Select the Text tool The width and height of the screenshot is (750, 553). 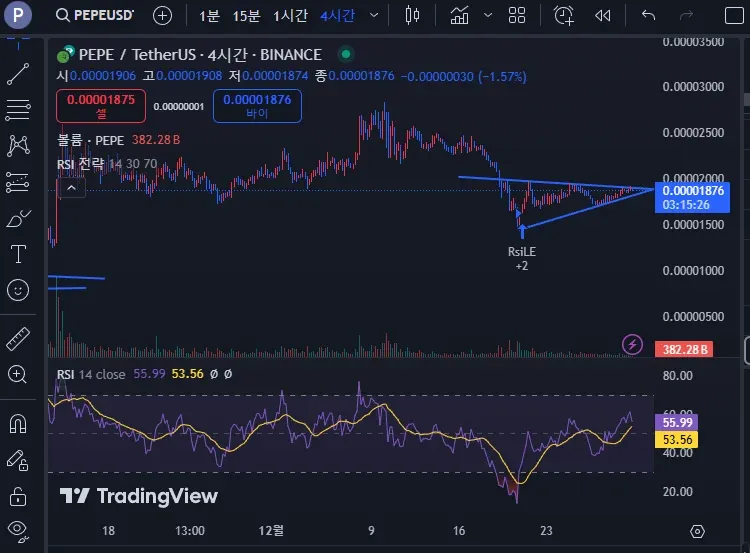18,254
